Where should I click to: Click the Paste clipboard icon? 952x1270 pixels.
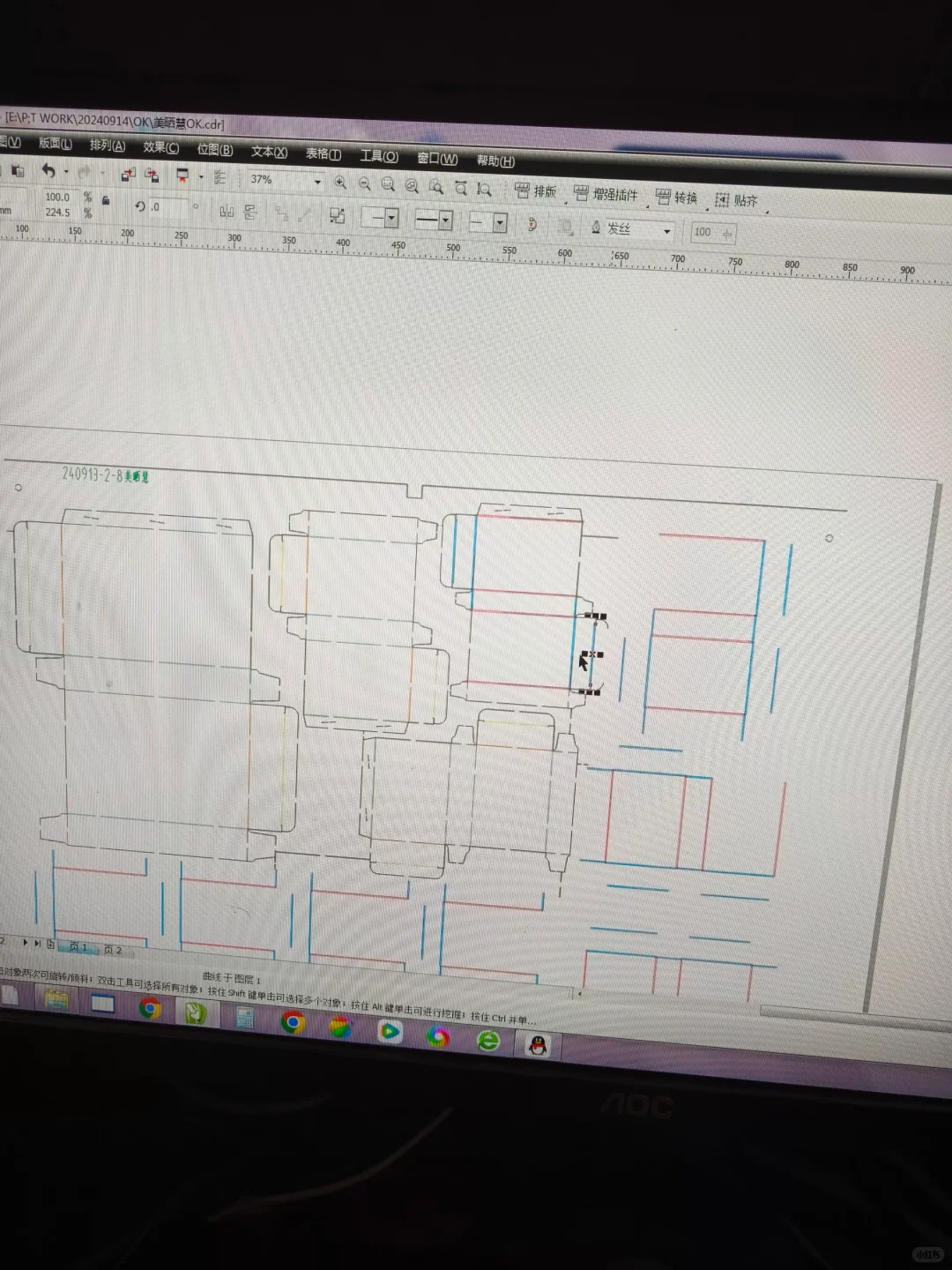coord(18,170)
